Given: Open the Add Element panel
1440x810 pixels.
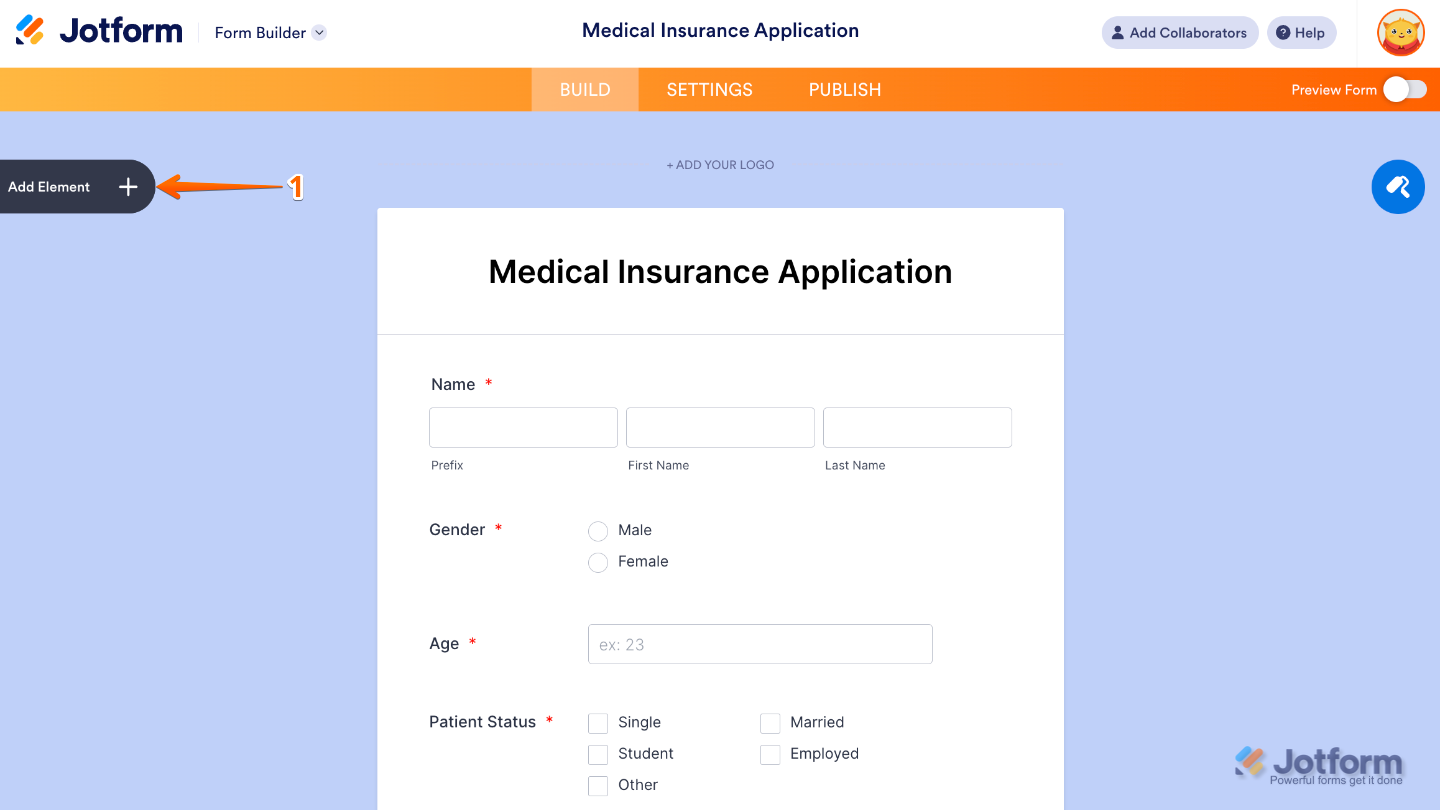Looking at the screenshot, I should 60,186.
